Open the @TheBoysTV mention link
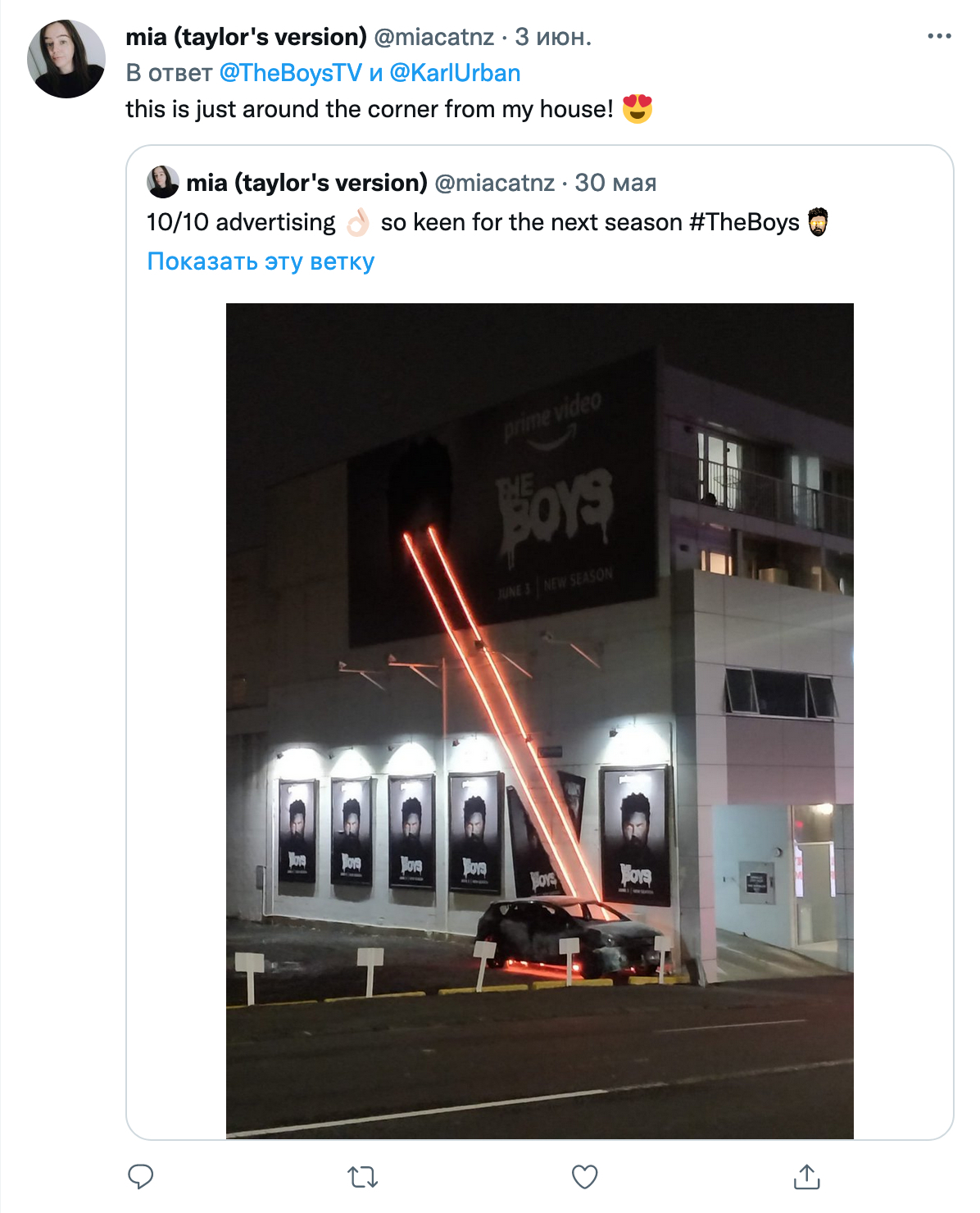Screen dimensions: 980x1213 [x=290, y=73]
